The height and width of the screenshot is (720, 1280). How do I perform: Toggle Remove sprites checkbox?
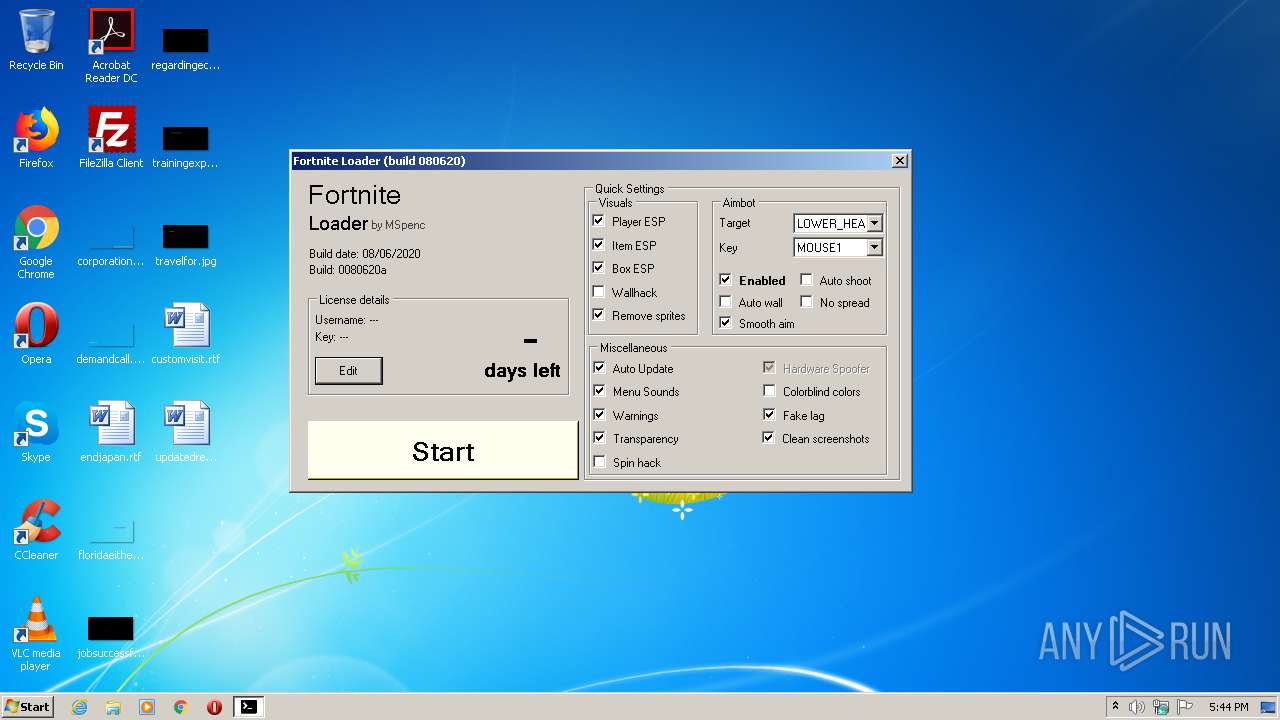(x=599, y=315)
